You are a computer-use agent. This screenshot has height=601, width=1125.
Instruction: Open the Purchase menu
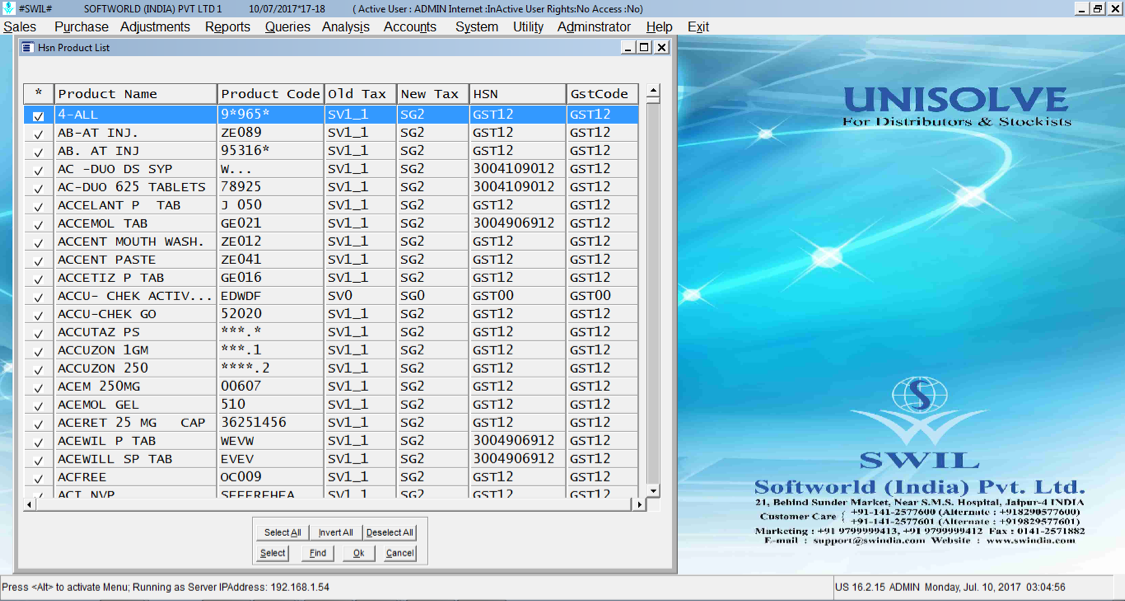click(x=81, y=27)
